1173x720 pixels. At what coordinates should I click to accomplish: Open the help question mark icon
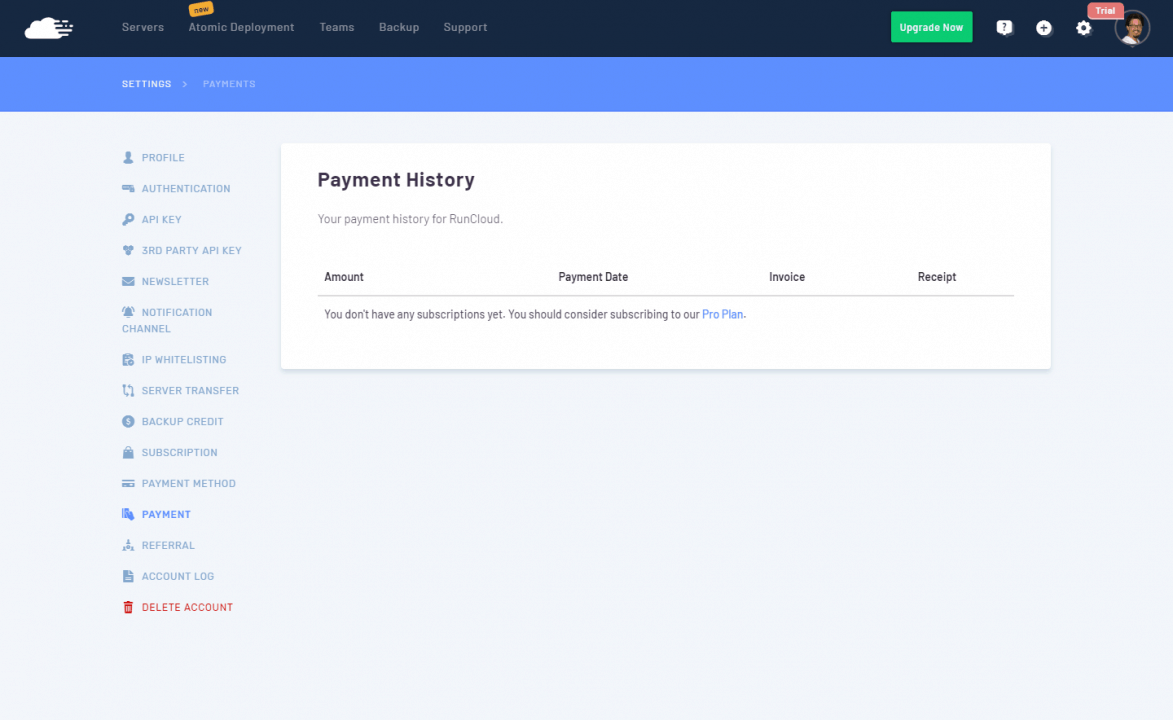1004,28
